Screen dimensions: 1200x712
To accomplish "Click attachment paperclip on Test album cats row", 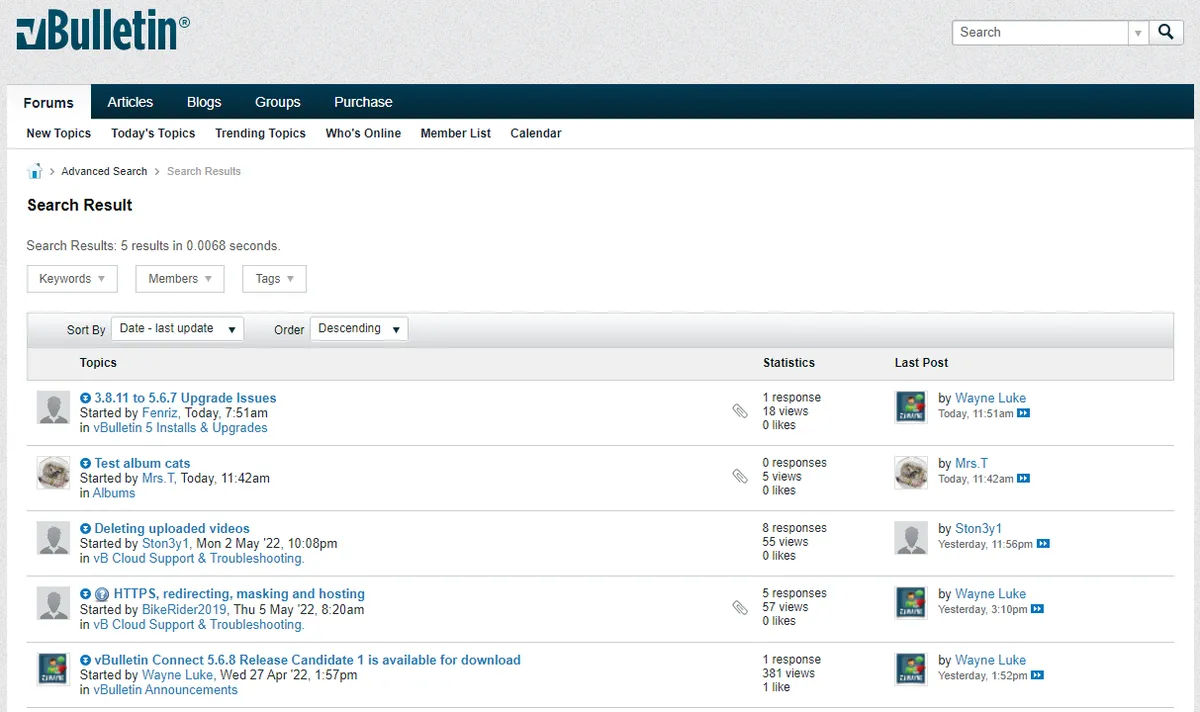I will (740, 476).
